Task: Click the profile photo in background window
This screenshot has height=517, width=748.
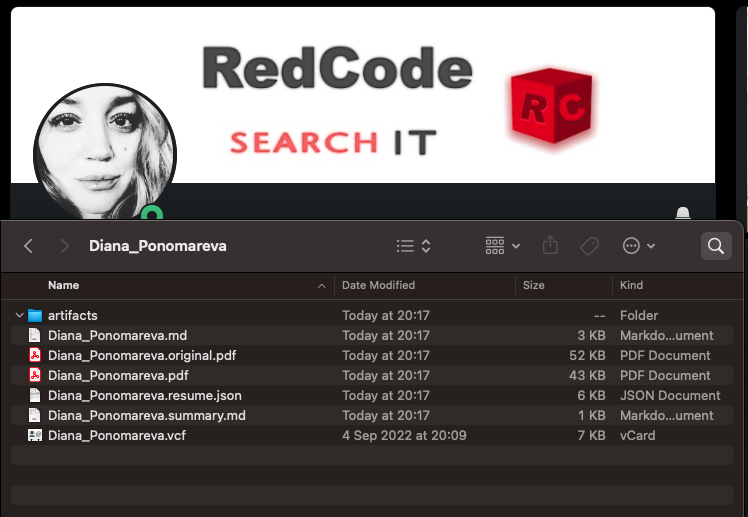Action: (105, 154)
